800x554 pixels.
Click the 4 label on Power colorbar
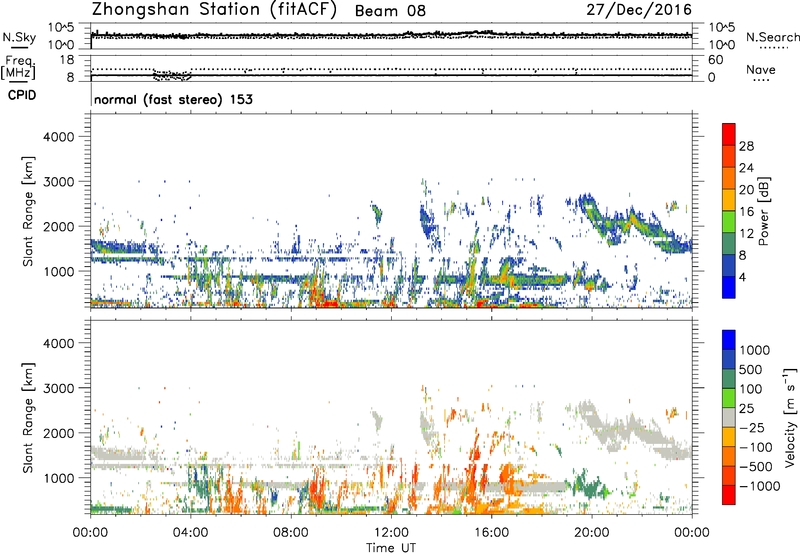click(x=742, y=277)
